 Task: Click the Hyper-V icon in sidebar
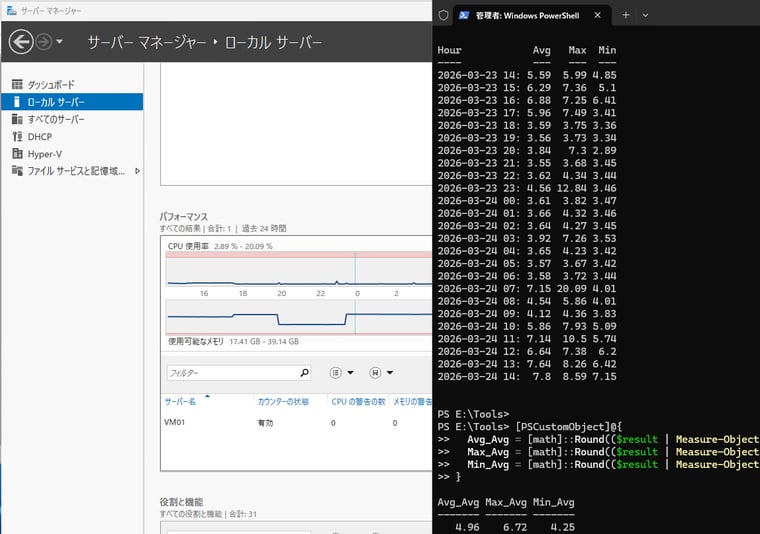[x=17, y=154]
